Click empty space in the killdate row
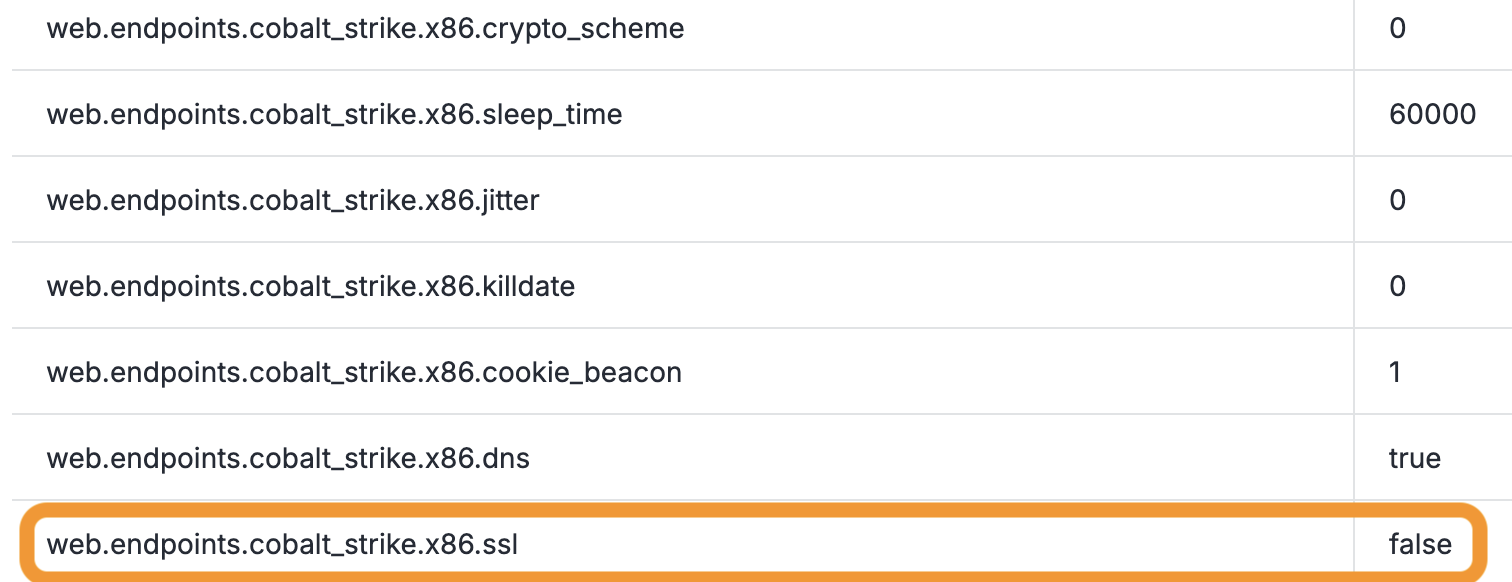 coord(960,287)
